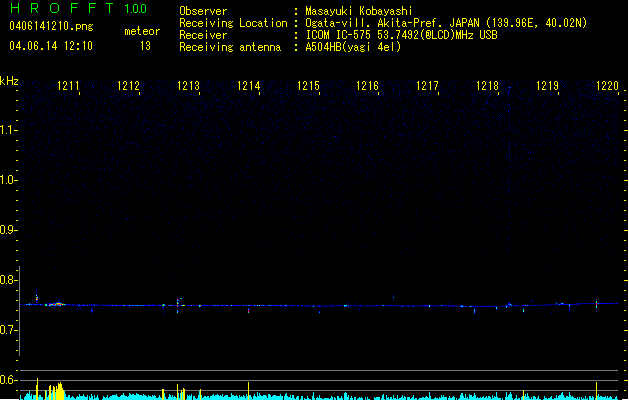Select the meteor count value 13
The width and height of the screenshot is (629, 400).
145,46
